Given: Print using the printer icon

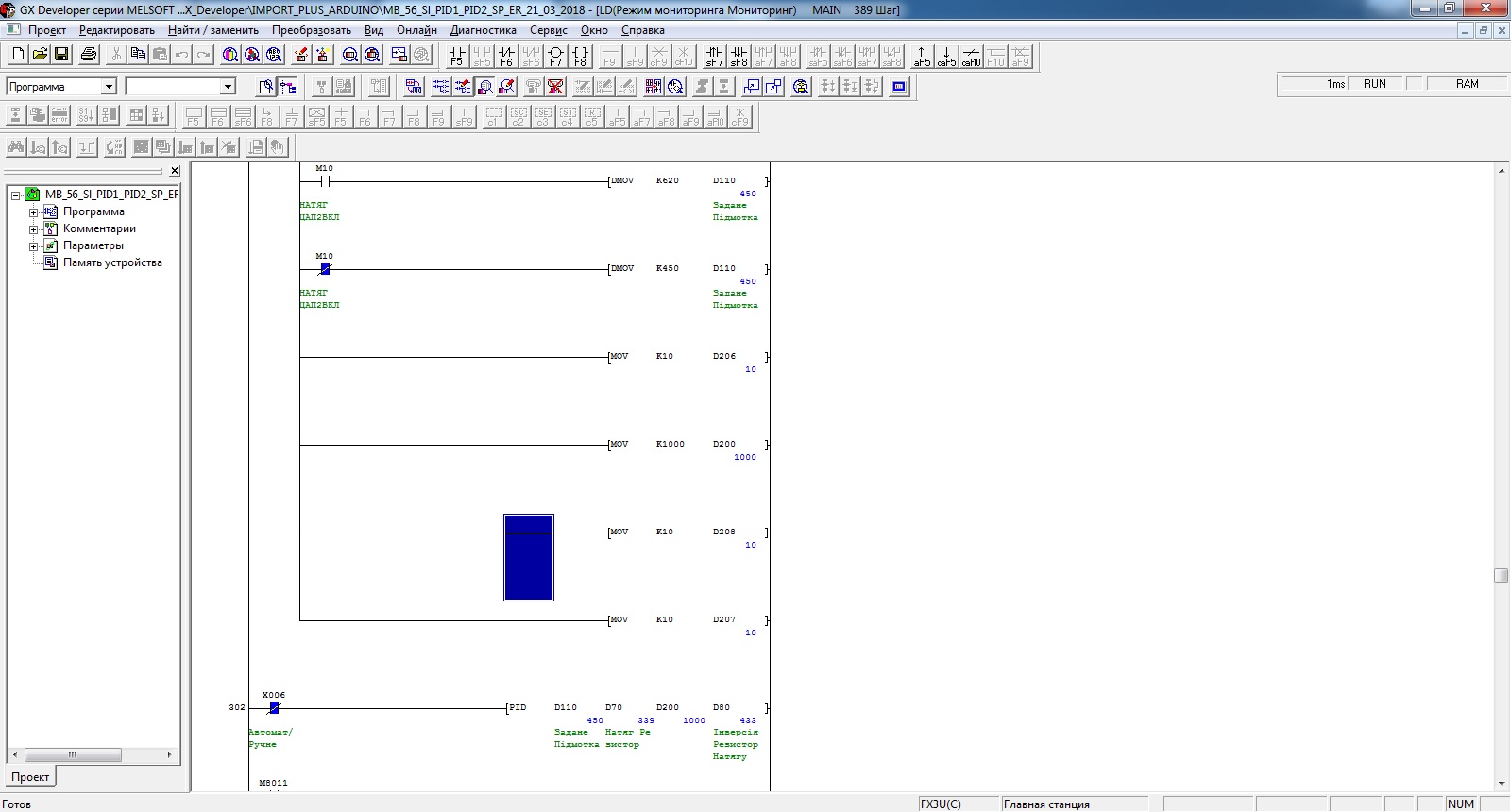Looking at the screenshot, I should coord(89,55).
